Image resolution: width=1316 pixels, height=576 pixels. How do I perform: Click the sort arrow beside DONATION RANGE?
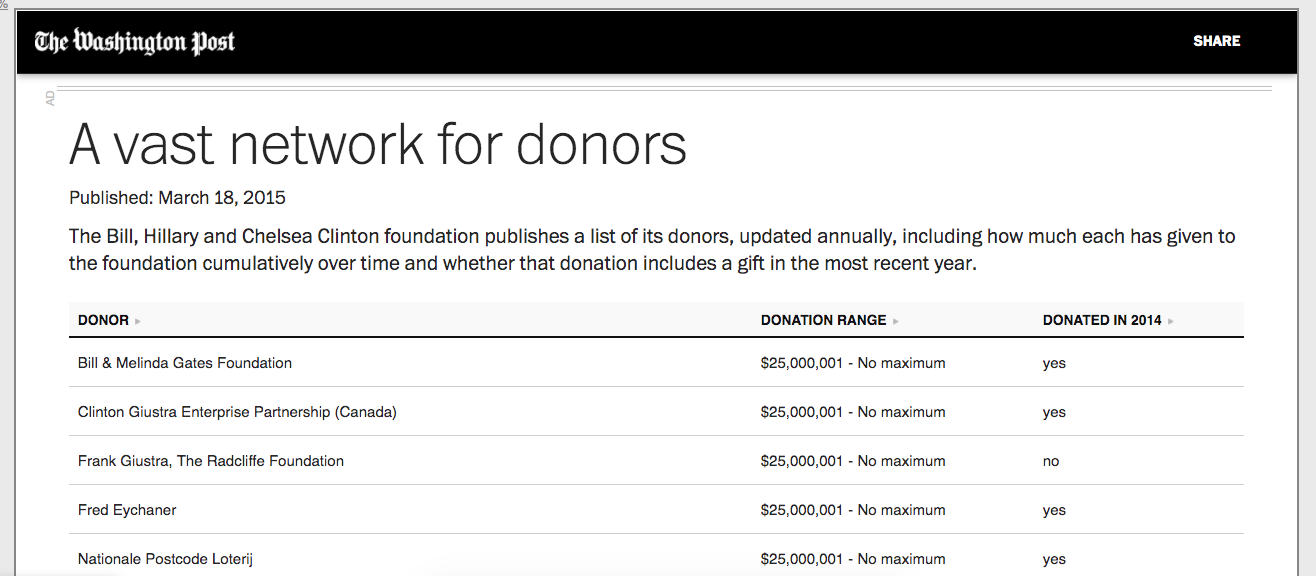click(x=896, y=321)
